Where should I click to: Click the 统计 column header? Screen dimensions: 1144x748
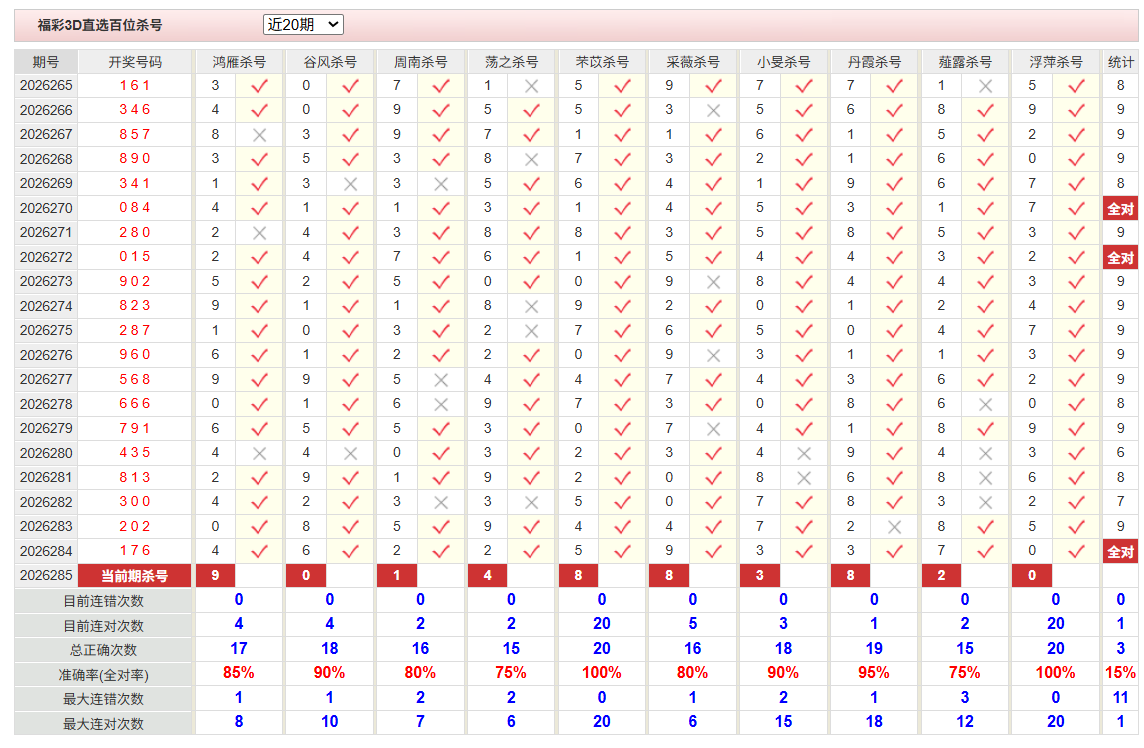tap(1120, 62)
